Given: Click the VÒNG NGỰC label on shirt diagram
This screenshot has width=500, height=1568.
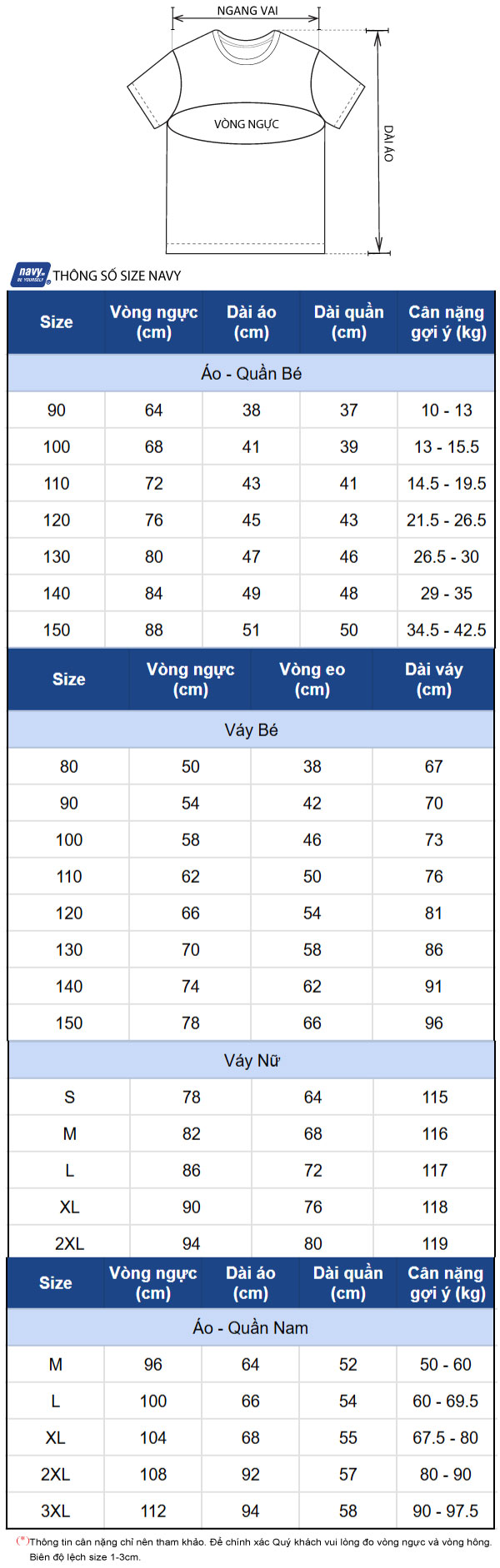Looking at the screenshot, I should (x=247, y=124).
